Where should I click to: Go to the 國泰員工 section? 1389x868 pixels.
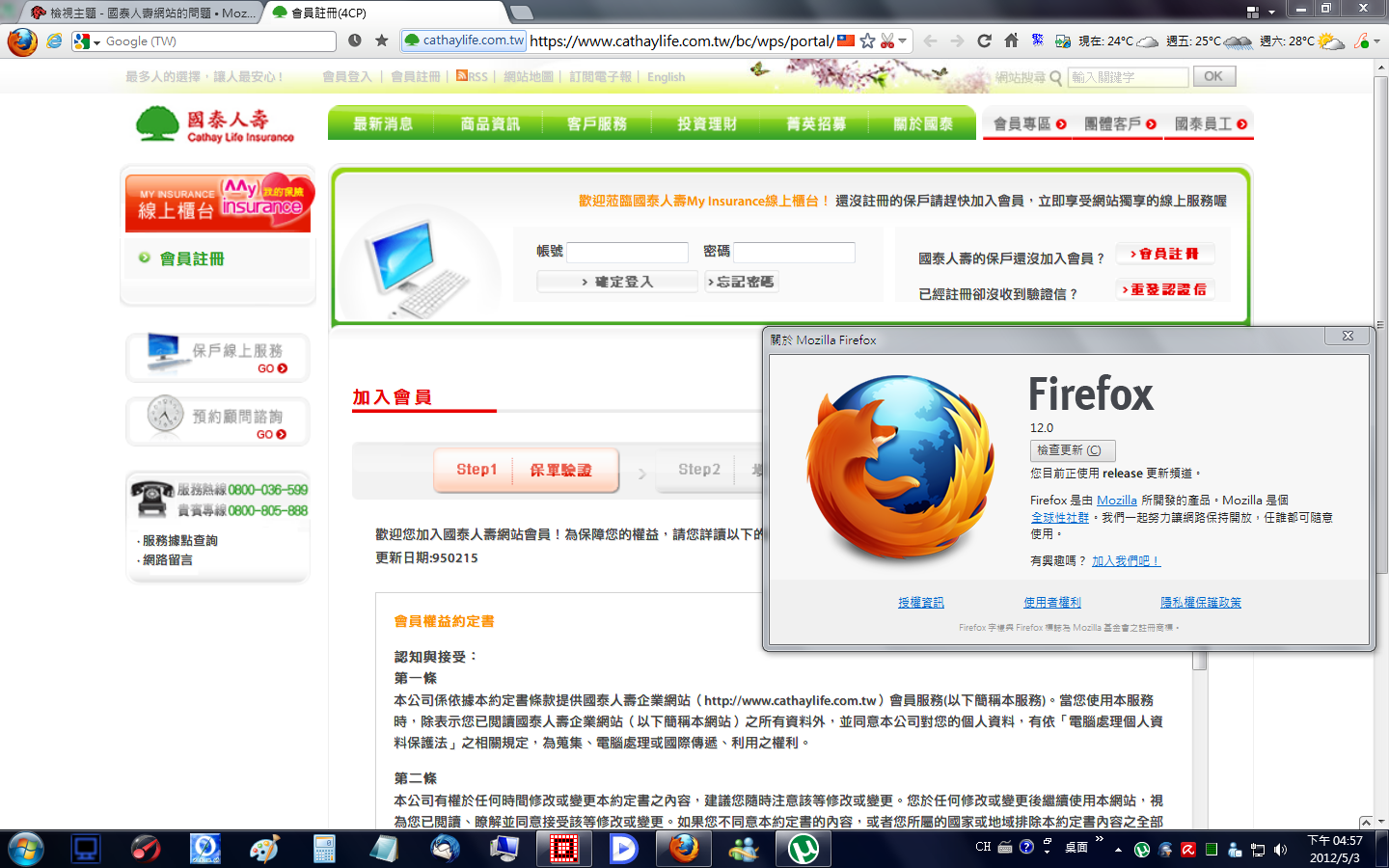tap(1211, 124)
